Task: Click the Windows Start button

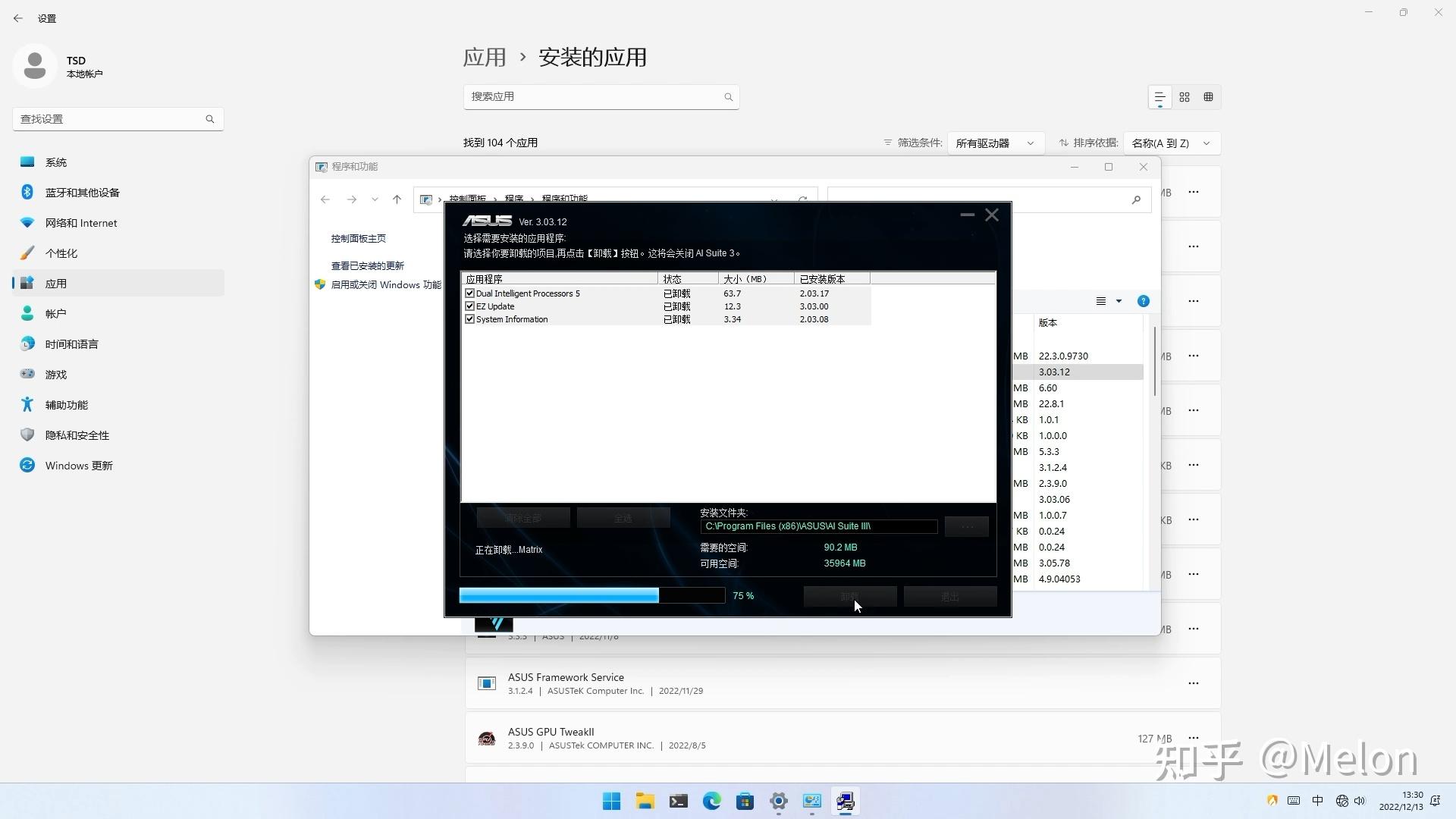Action: point(611,801)
